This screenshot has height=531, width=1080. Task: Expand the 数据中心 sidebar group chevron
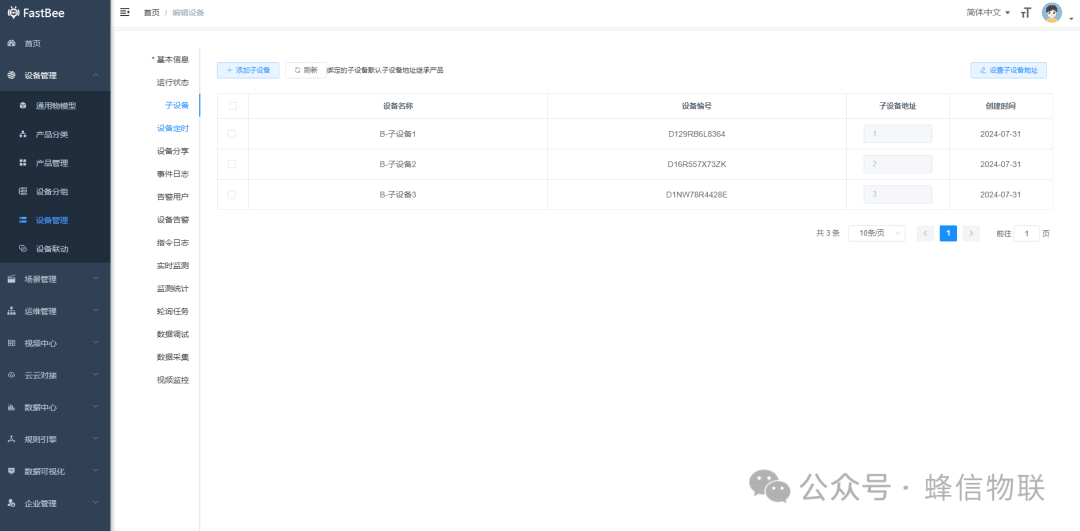pos(96,406)
